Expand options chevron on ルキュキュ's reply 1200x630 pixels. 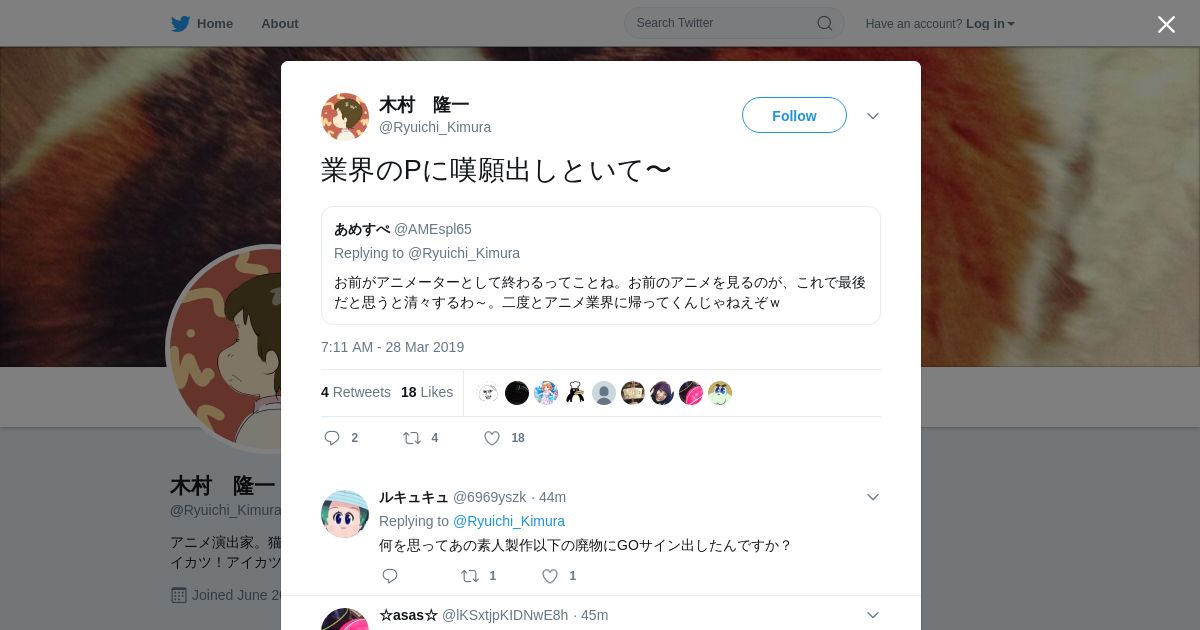[873, 497]
